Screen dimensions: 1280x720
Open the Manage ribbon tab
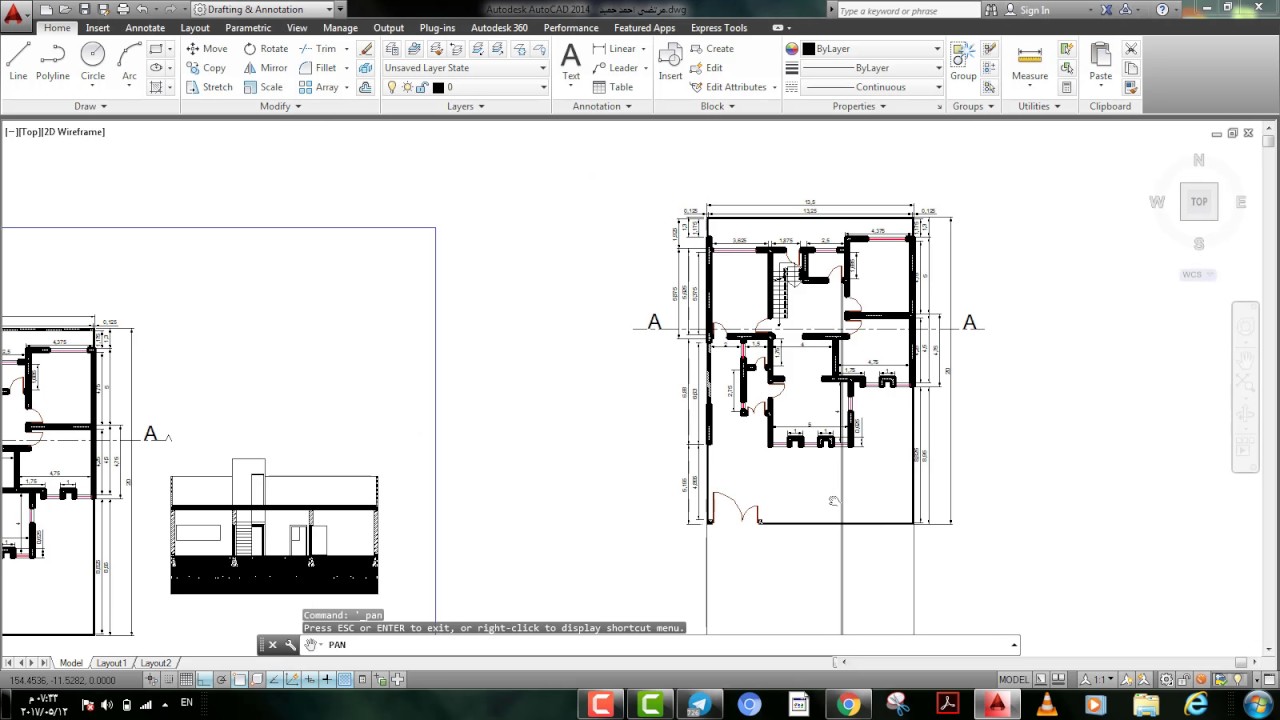point(340,28)
